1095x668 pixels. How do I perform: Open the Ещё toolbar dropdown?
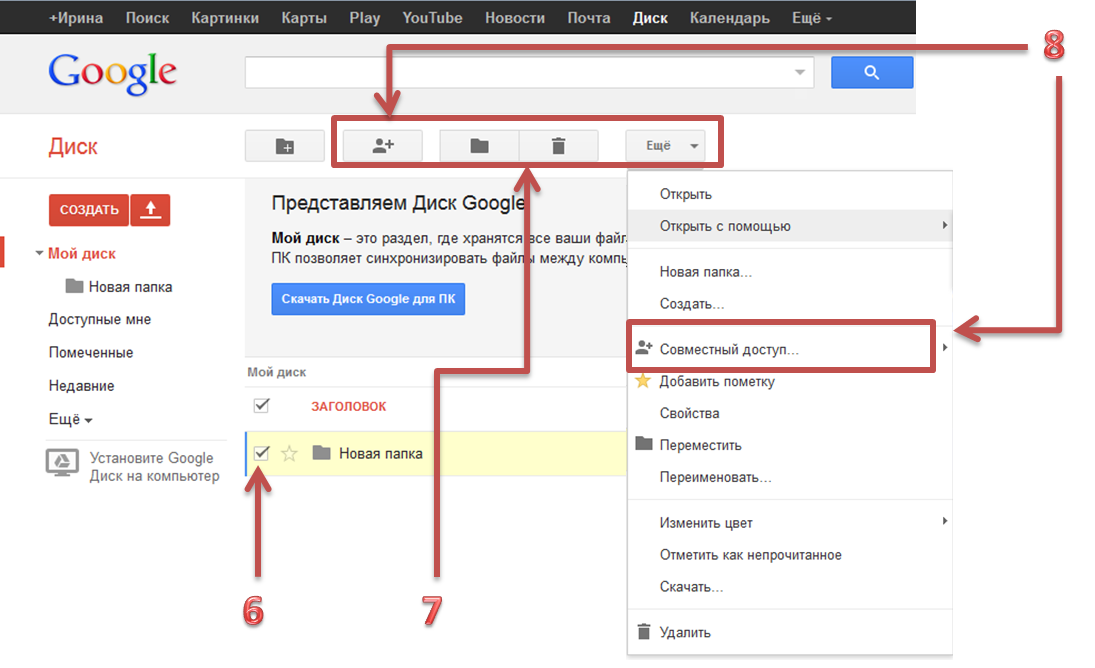[x=665, y=146]
